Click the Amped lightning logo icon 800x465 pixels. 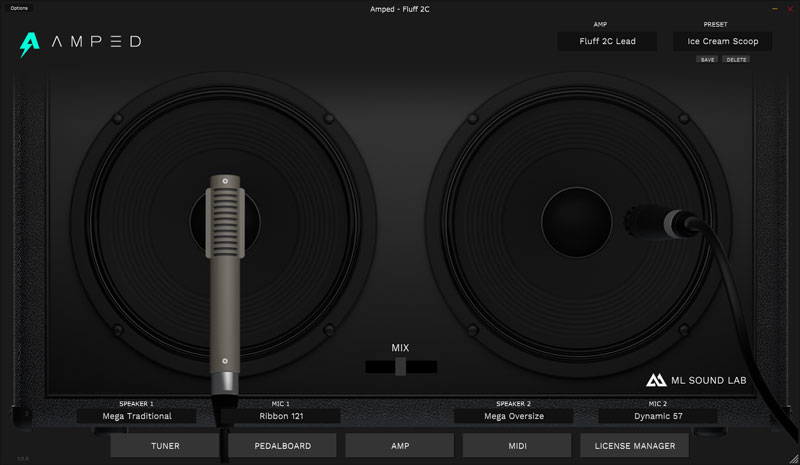click(x=30, y=44)
